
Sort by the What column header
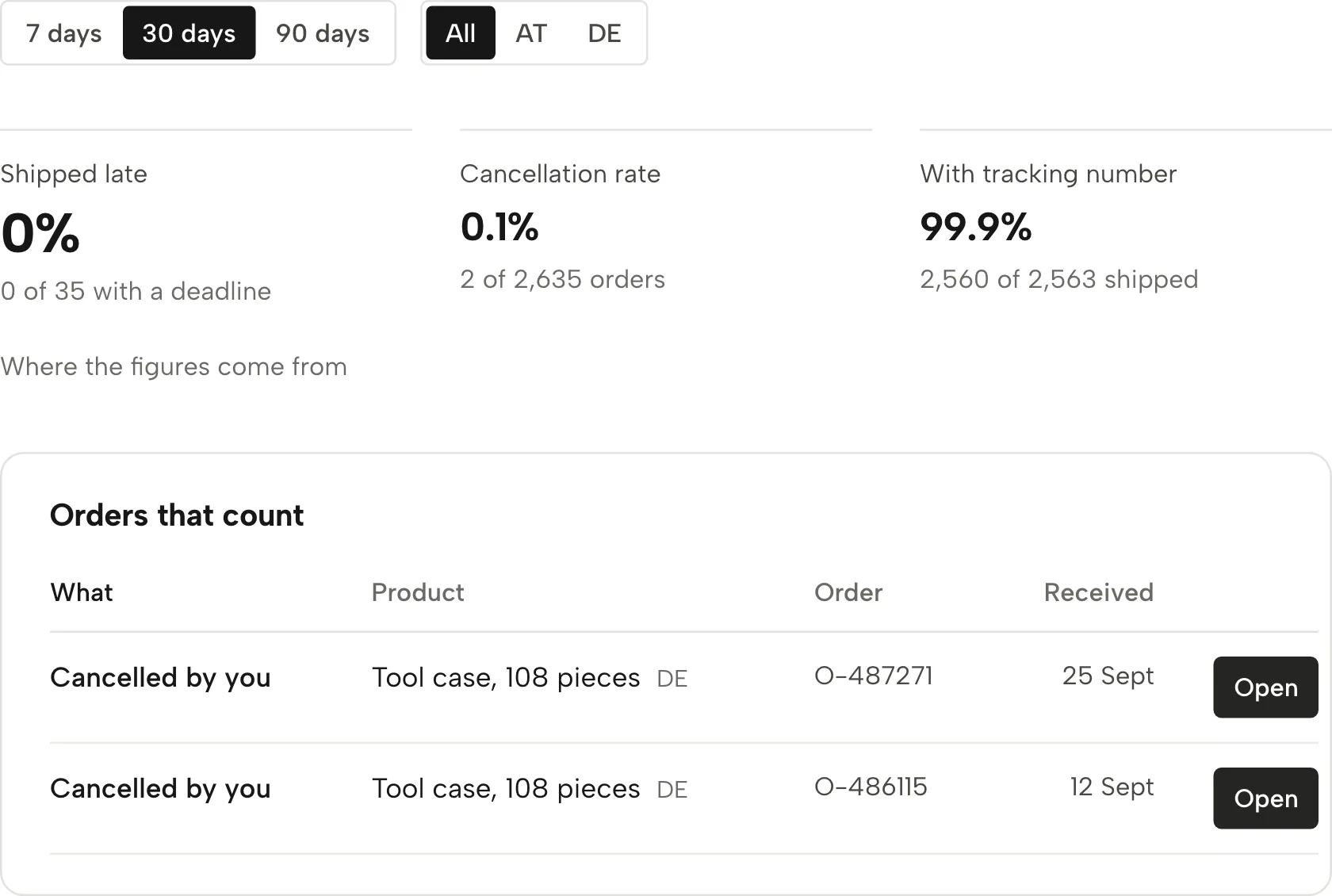pyautogui.click(x=82, y=592)
